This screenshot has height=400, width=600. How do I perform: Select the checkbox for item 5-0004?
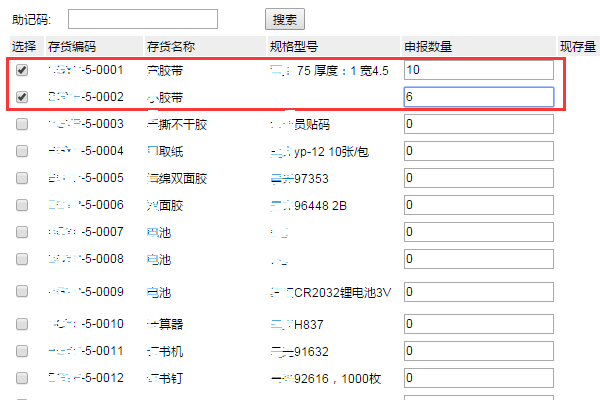[22, 151]
